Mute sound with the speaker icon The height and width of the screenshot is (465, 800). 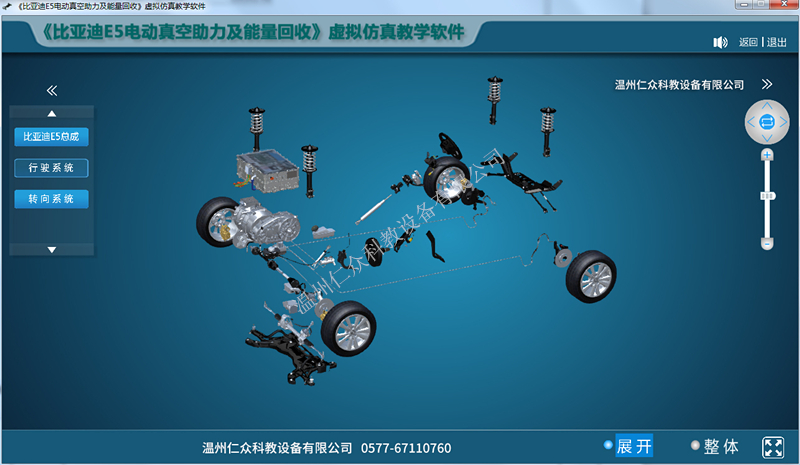[x=720, y=42]
